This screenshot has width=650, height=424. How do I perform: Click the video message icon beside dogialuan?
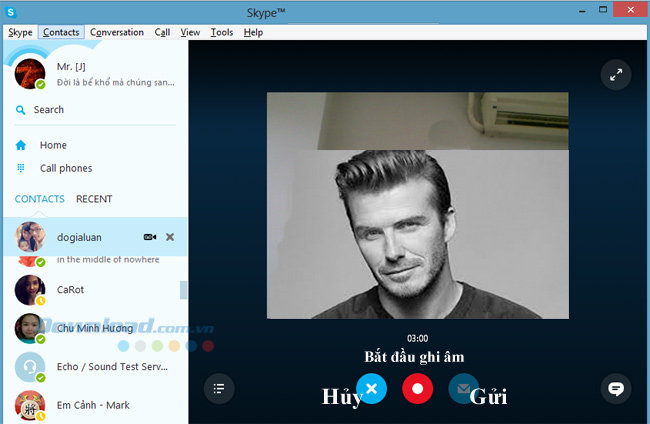click(x=150, y=237)
